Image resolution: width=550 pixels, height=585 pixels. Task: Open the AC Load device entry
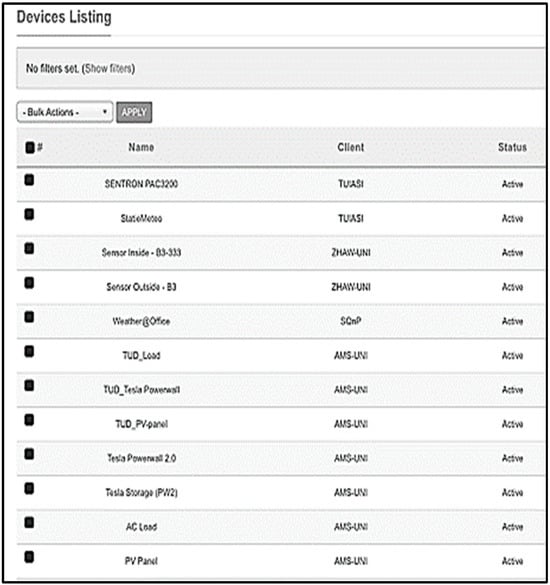(x=141, y=527)
